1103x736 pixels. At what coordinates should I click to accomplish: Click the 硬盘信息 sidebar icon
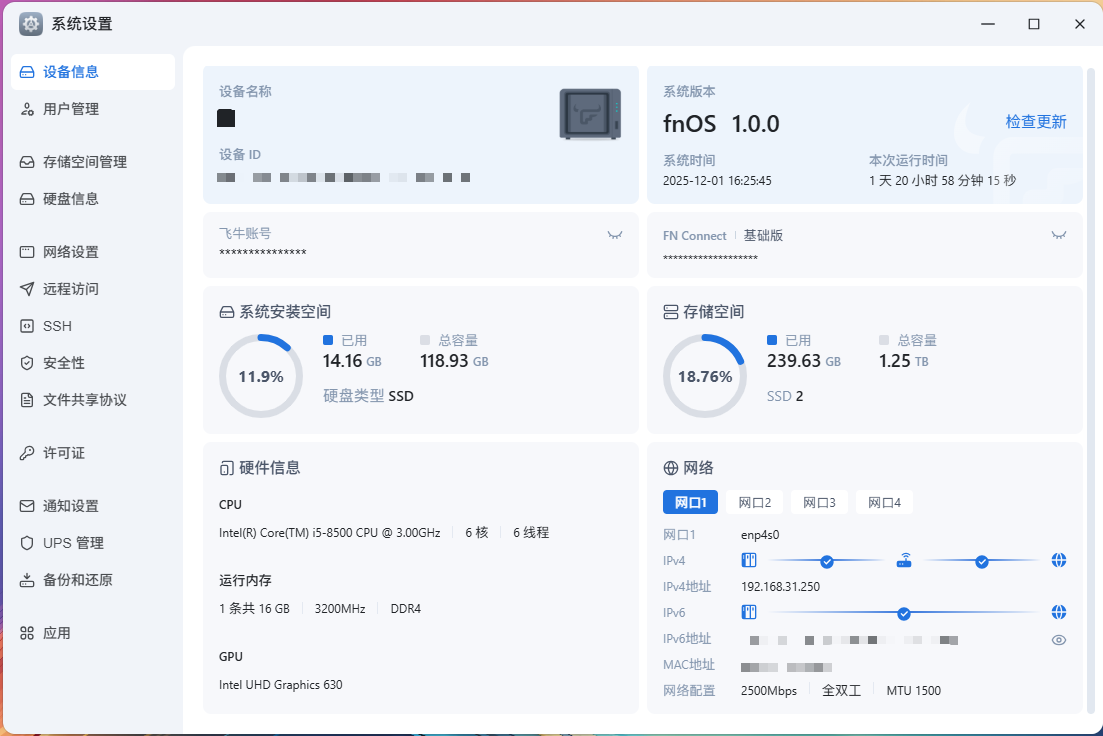(x=25, y=198)
